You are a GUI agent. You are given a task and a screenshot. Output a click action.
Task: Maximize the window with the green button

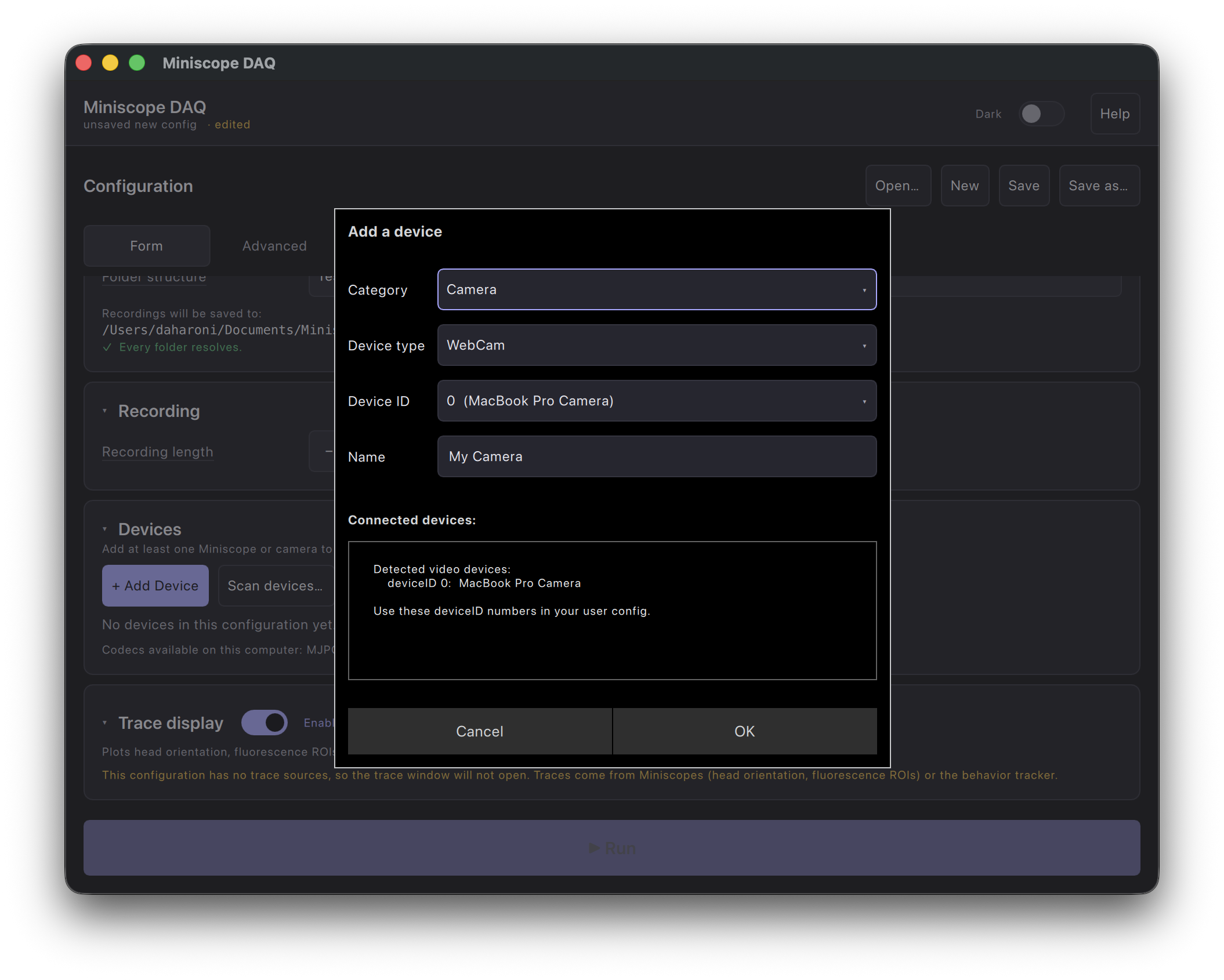[x=137, y=63]
